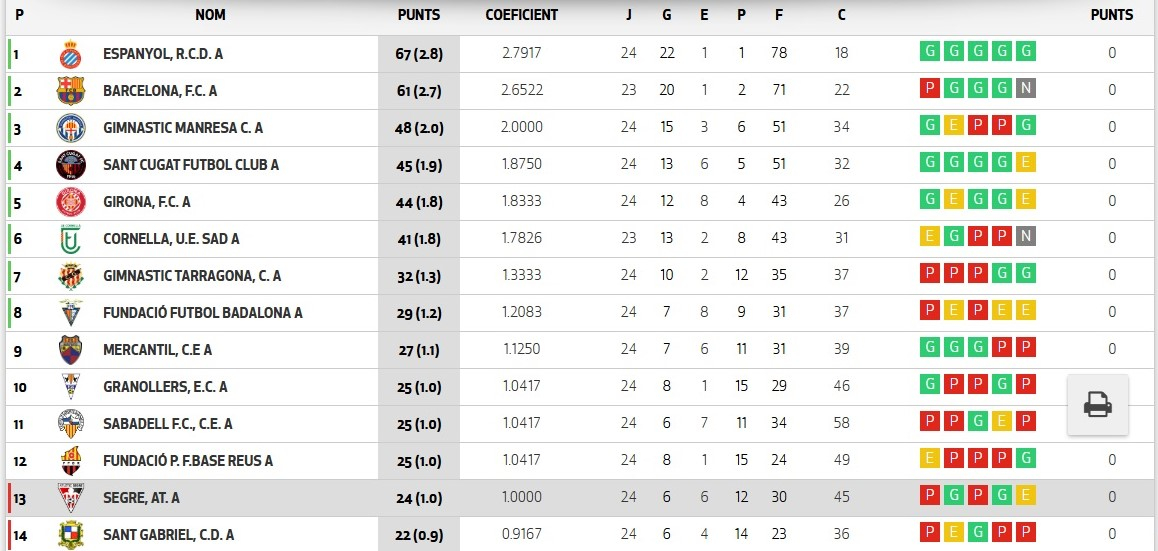Click the Girona F.C. club crest
This screenshot has width=1158, height=551.
coord(70,202)
